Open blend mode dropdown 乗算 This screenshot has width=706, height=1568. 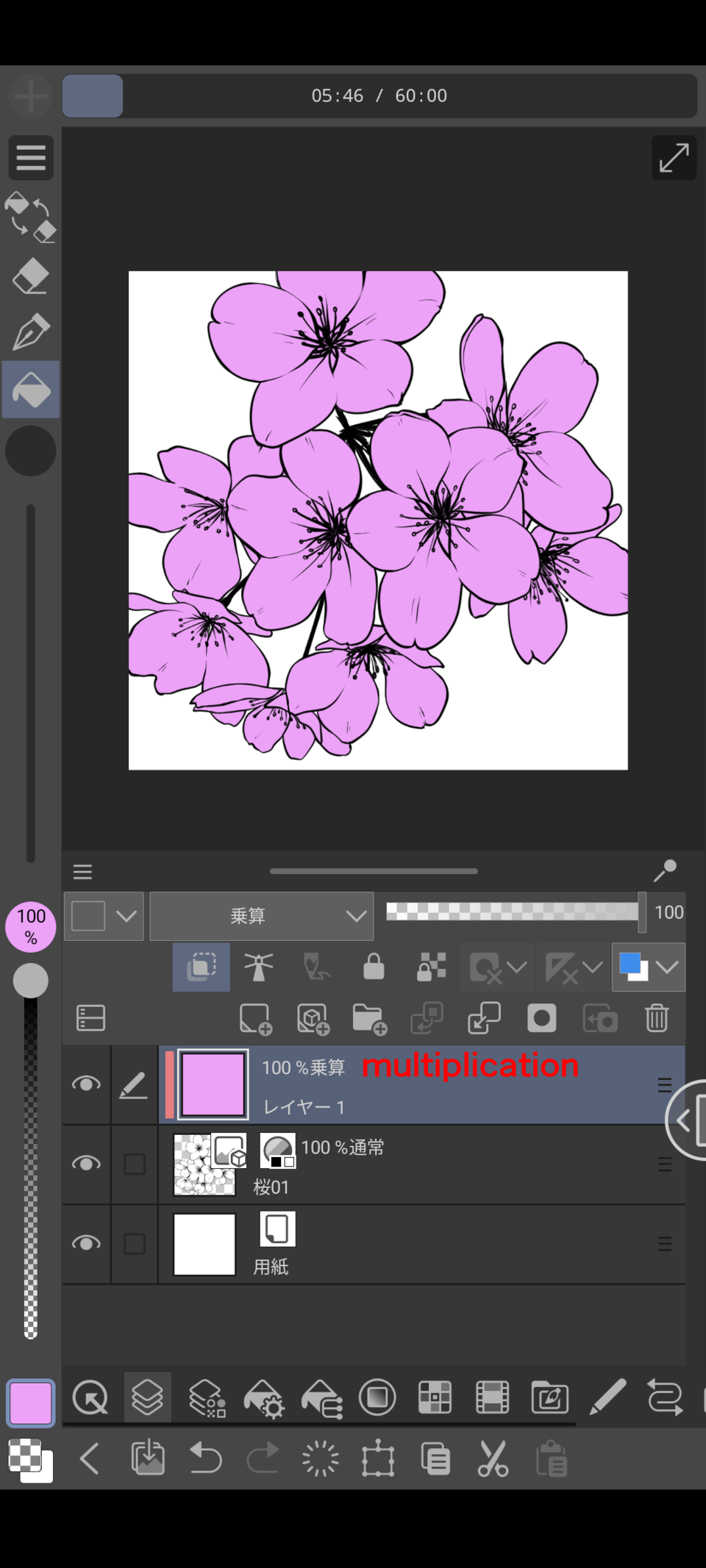pyautogui.click(x=262, y=916)
